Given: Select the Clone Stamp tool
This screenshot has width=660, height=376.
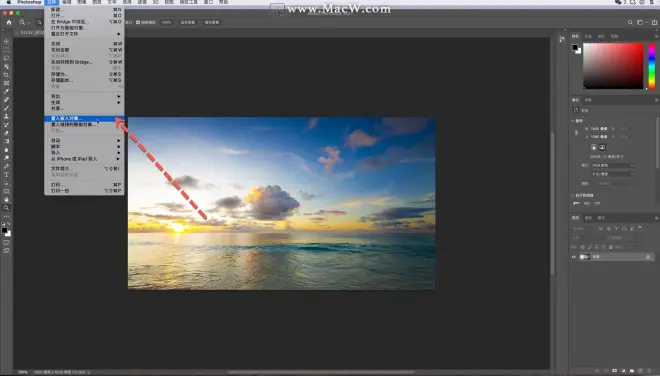Looking at the screenshot, I should 6,116.
